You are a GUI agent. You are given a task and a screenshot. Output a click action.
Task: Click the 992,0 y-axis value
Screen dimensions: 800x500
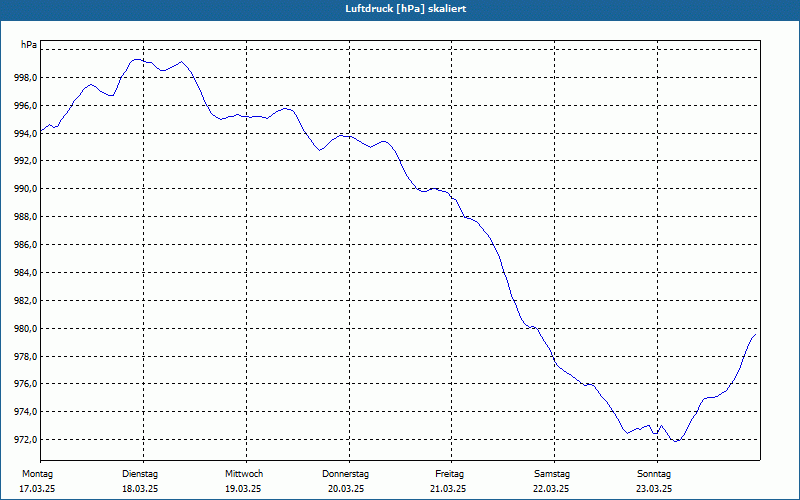coord(26,161)
